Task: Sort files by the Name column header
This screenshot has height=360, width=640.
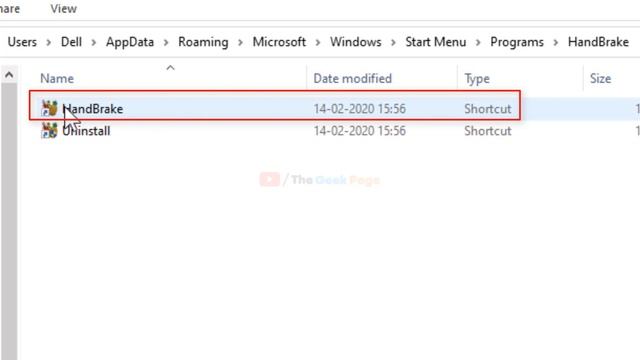Action: pos(57,78)
